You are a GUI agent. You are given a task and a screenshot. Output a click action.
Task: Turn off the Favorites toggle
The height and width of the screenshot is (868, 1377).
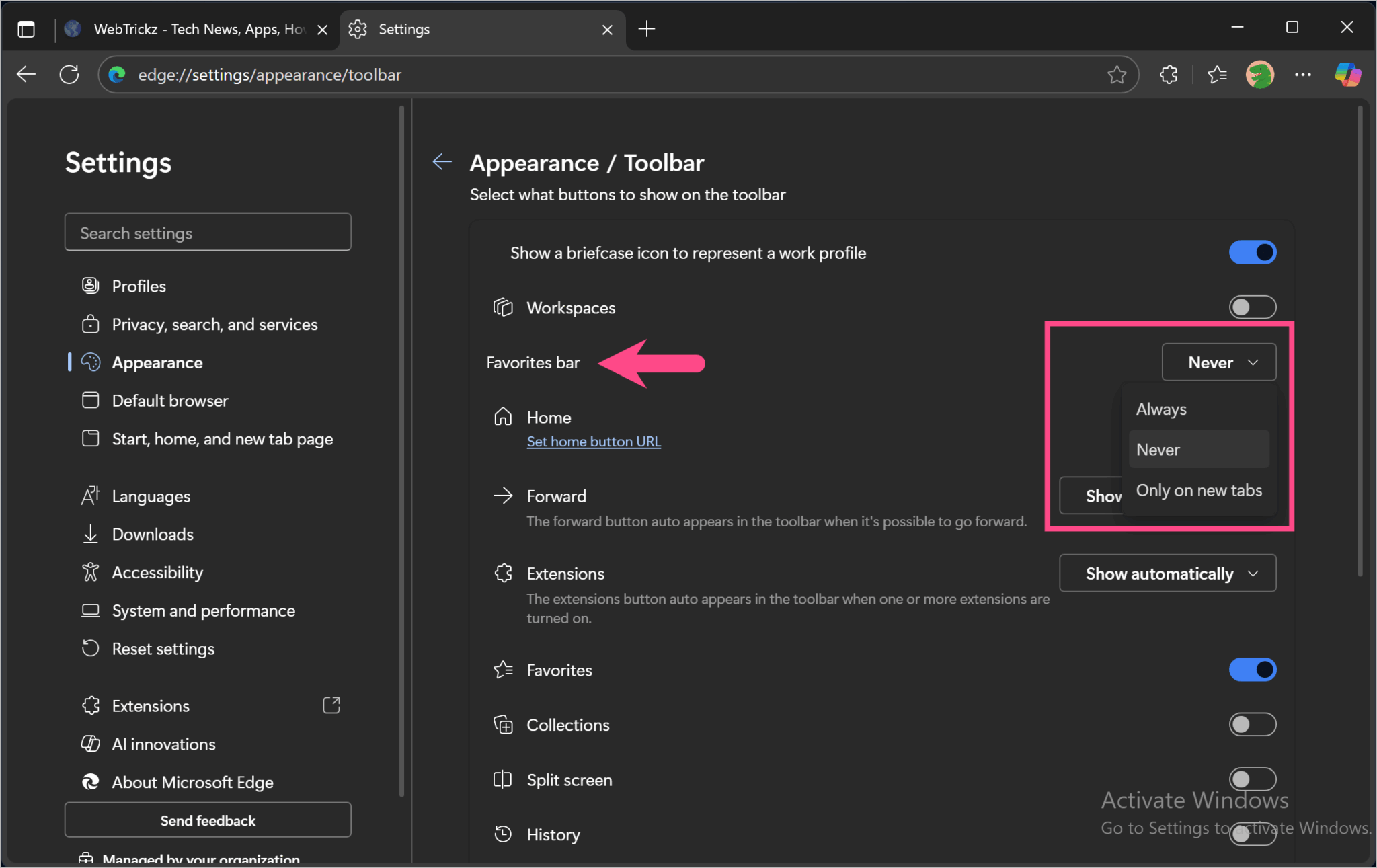tap(1252, 669)
